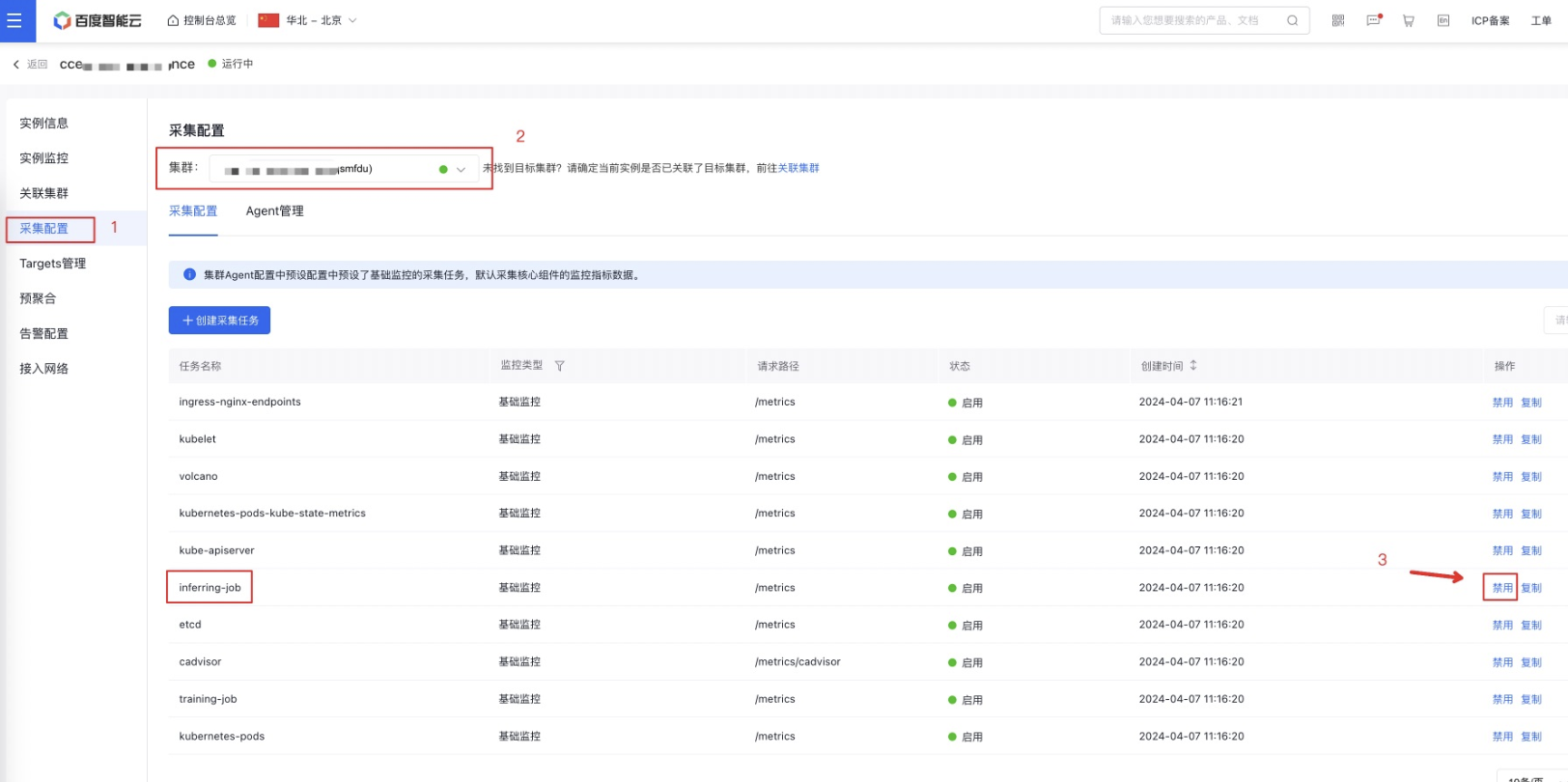Sort by 创建时间 column arrows
Screen dimensions: 1568x782
point(1193,366)
